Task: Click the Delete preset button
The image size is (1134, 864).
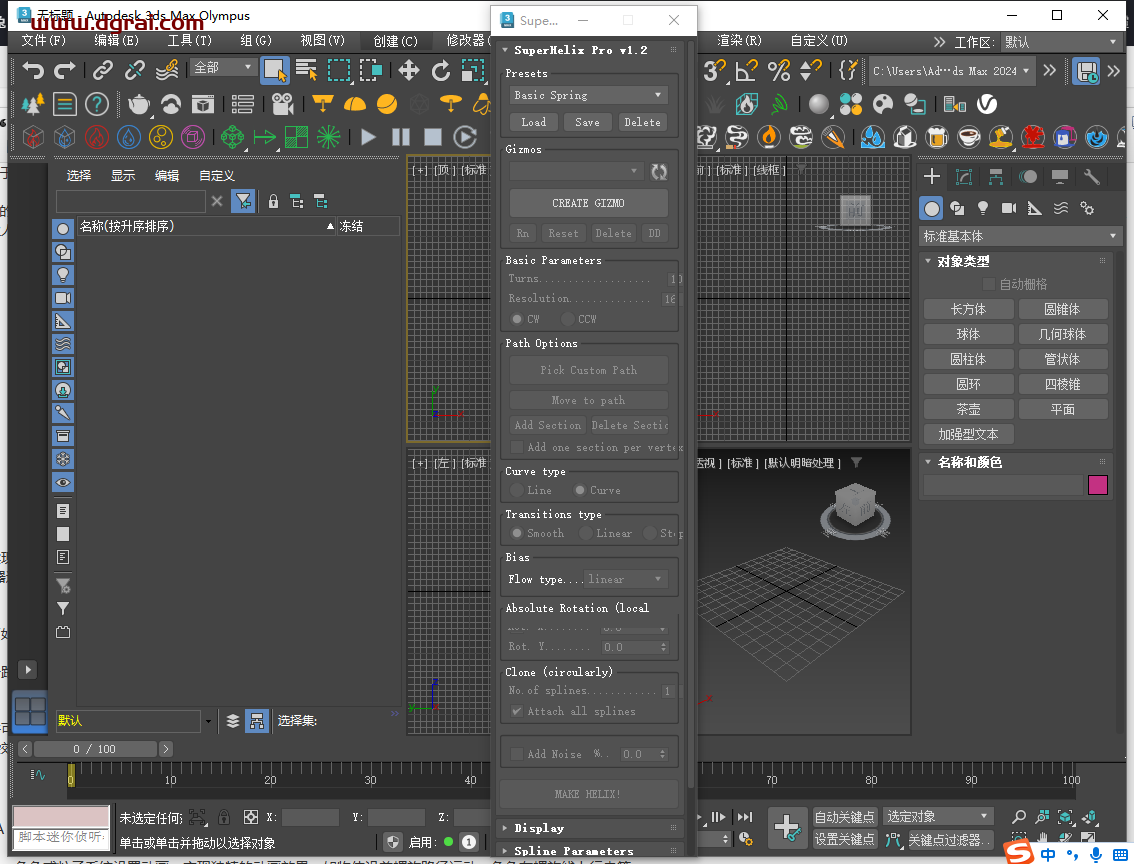Action: pos(642,122)
